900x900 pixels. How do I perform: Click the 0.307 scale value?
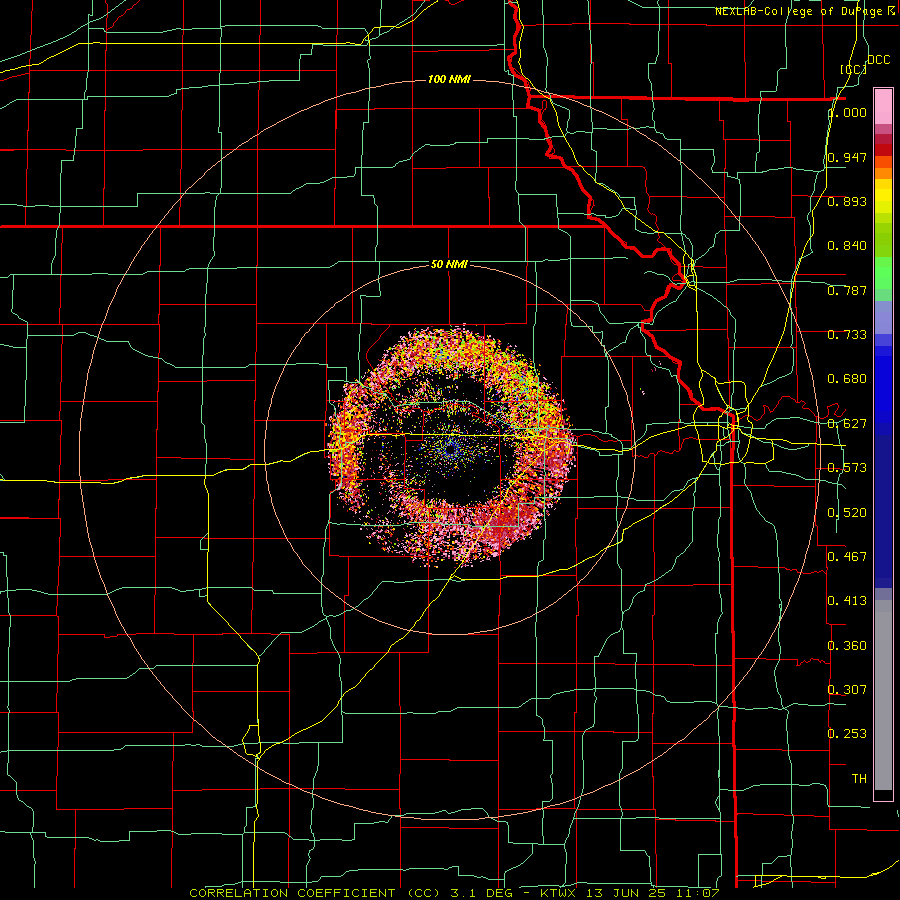847,689
